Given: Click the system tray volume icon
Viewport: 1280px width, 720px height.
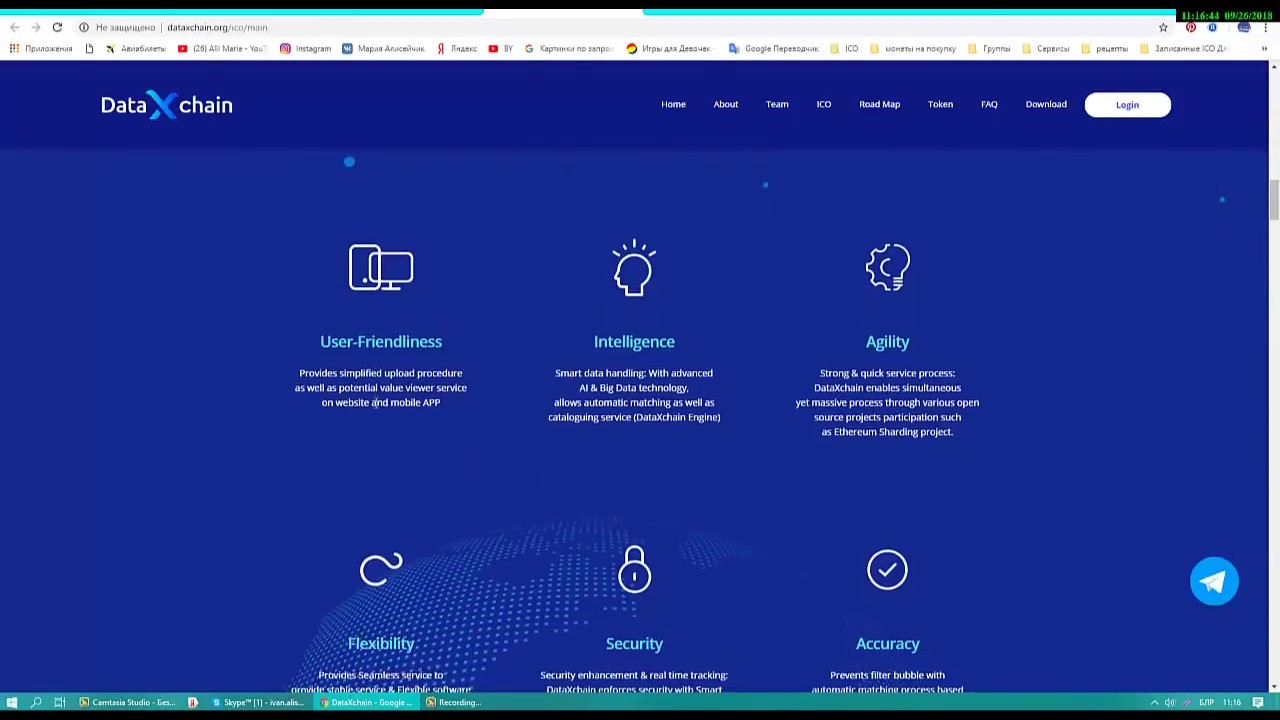Looking at the screenshot, I should (1170, 702).
